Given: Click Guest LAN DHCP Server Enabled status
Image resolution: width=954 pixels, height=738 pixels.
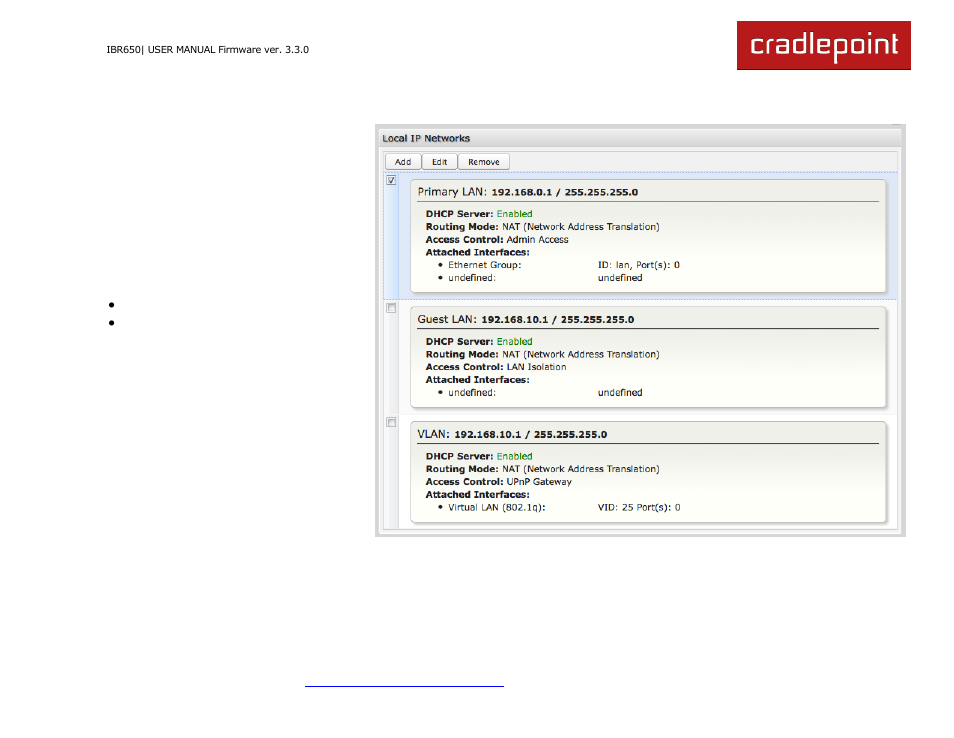Looking at the screenshot, I should point(479,342).
